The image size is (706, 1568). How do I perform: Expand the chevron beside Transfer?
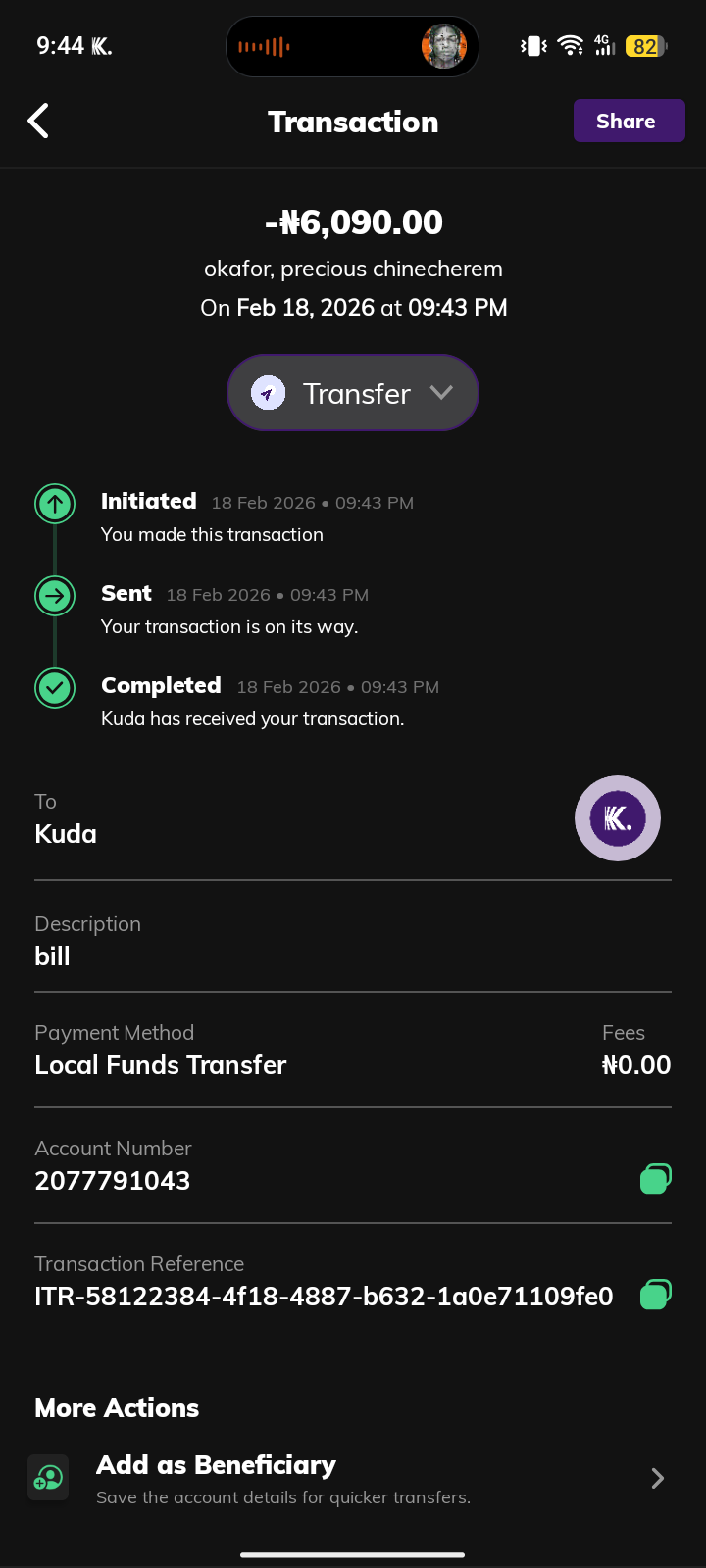(441, 392)
